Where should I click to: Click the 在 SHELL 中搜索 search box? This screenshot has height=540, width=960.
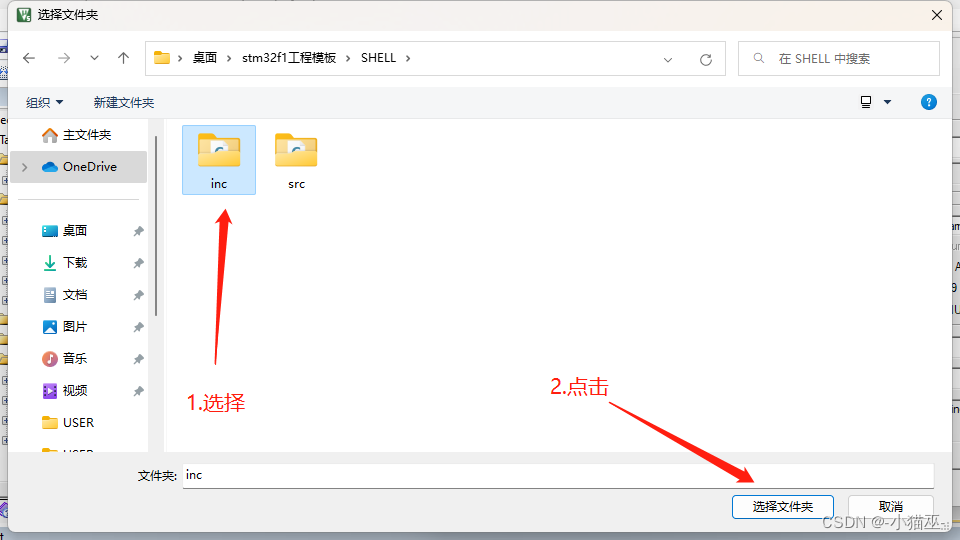839,59
